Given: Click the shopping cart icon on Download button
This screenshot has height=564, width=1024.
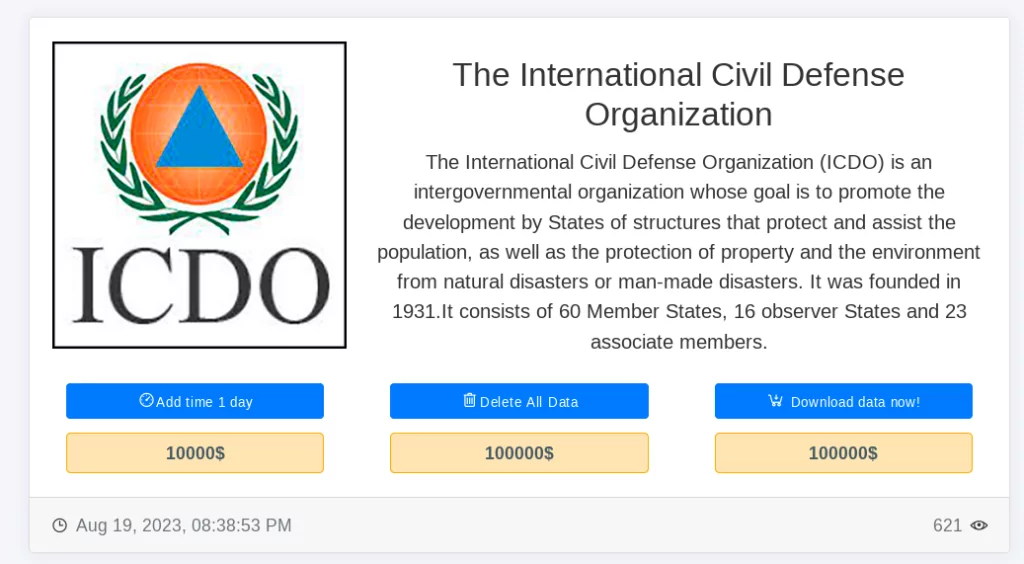Looking at the screenshot, I should pos(775,400).
